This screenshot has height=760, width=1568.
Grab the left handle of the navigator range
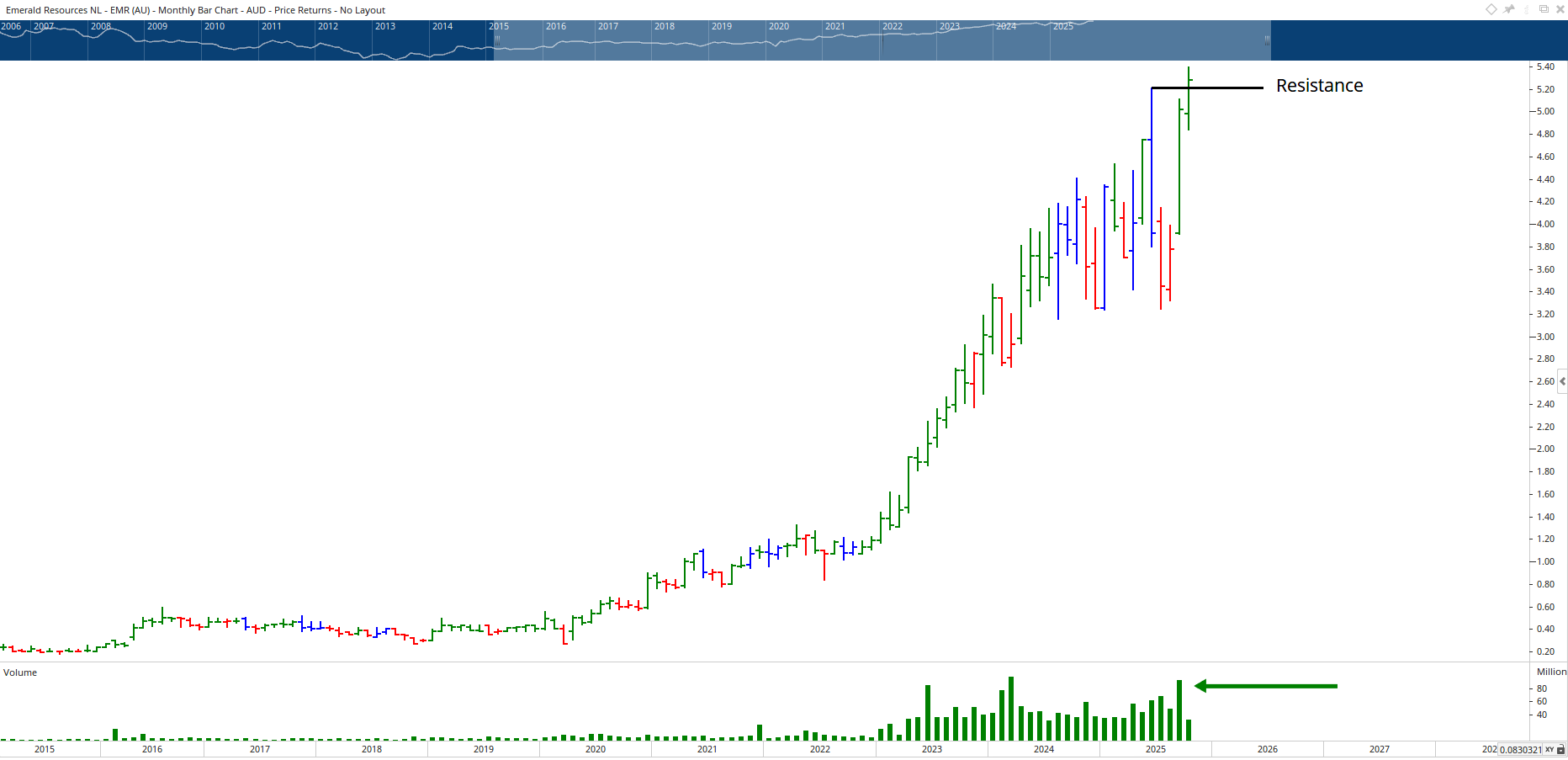[x=497, y=40]
